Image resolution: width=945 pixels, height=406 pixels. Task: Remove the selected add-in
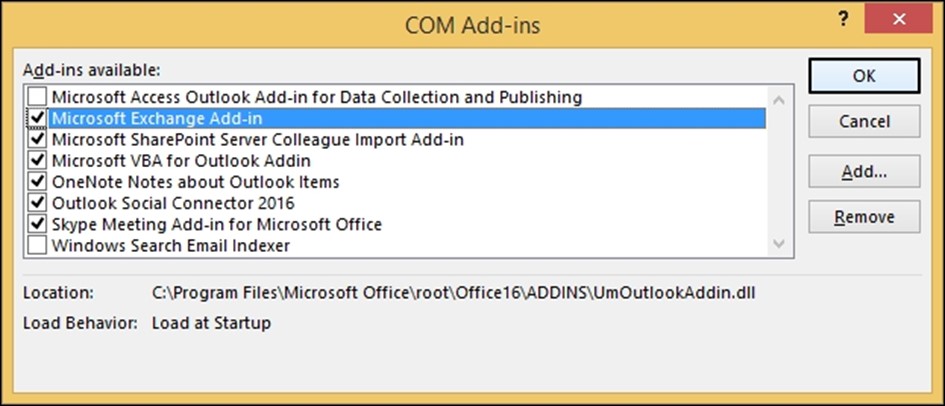[x=864, y=217]
